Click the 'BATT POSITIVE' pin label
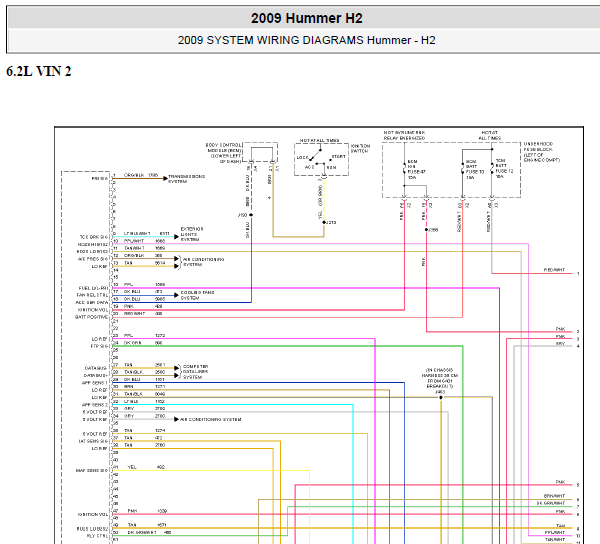Viewport: 600px width, 544px height. pyautogui.click(x=91, y=317)
